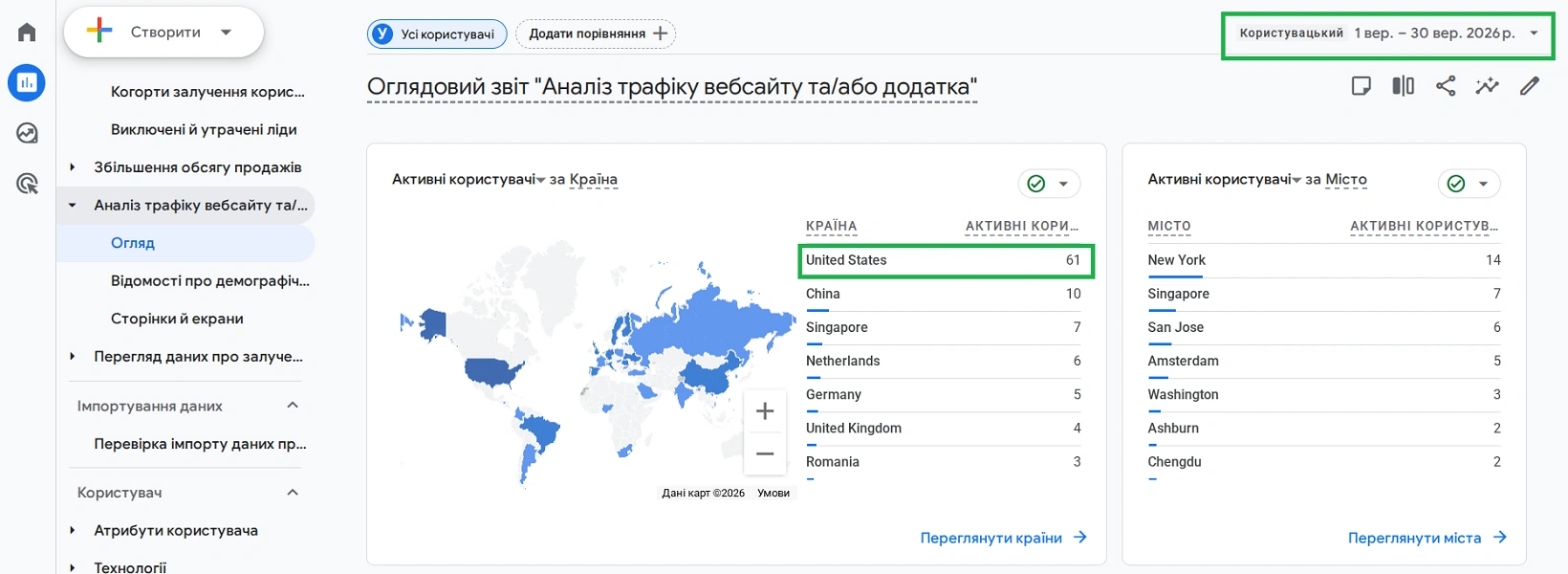Select the Romania row

click(943, 461)
